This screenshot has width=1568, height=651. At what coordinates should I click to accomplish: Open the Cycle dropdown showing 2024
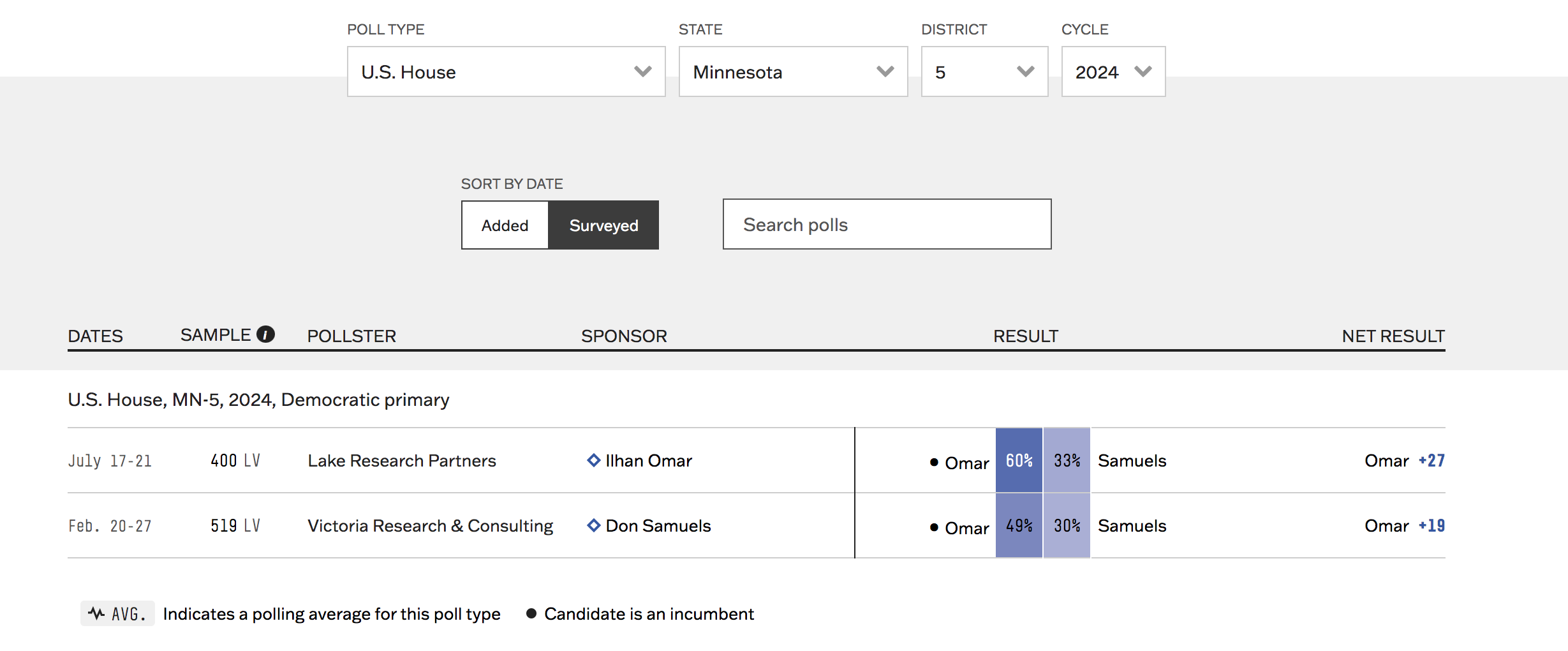[x=1113, y=71]
